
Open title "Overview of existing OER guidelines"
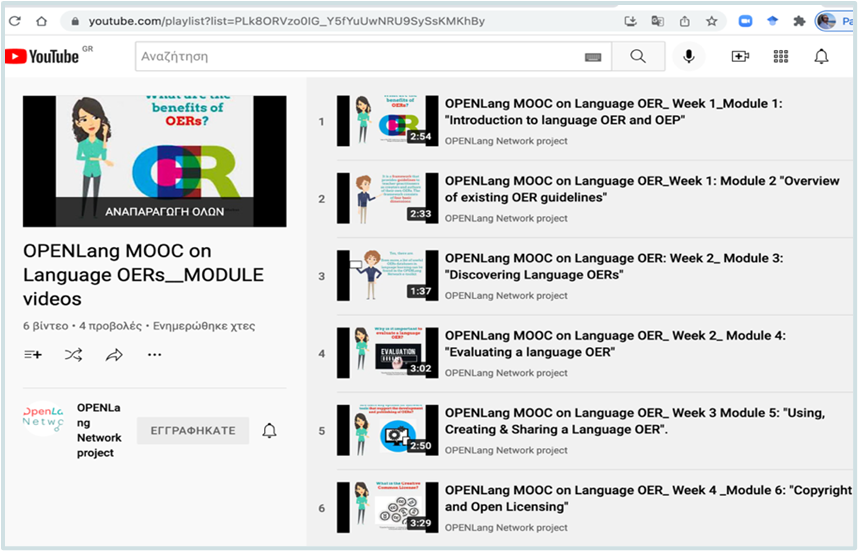(x=642, y=189)
